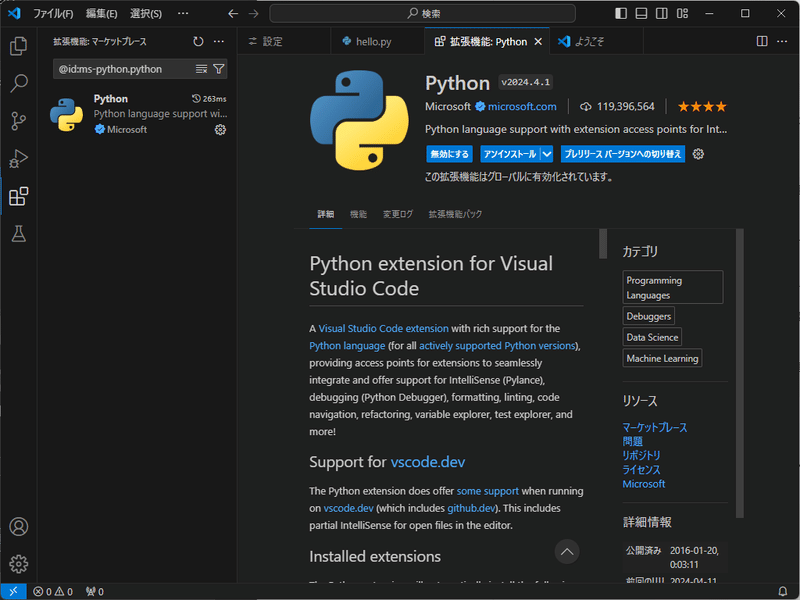Expand the アンインストール dropdown arrow
Image resolution: width=800 pixels, height=600 pixels.
(547, 154)
